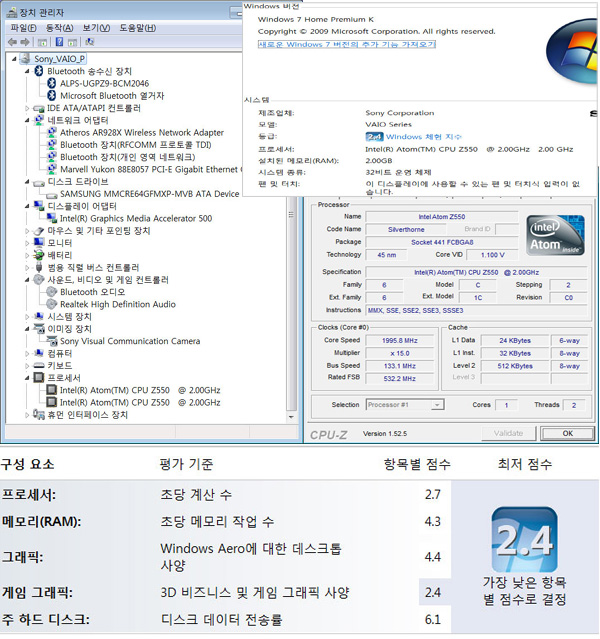The height and width of the screenshot is (639, 600).
Task: Select Sony Visual Communication Camera
Action: [x=130, y=341]
